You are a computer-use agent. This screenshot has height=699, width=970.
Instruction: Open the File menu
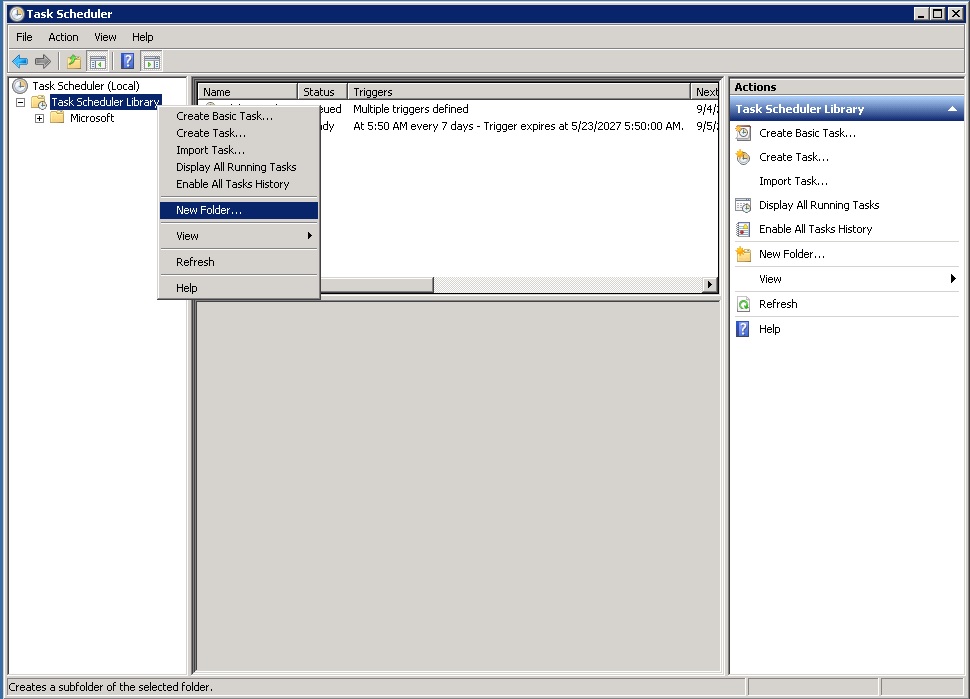[x=24, y=37]
